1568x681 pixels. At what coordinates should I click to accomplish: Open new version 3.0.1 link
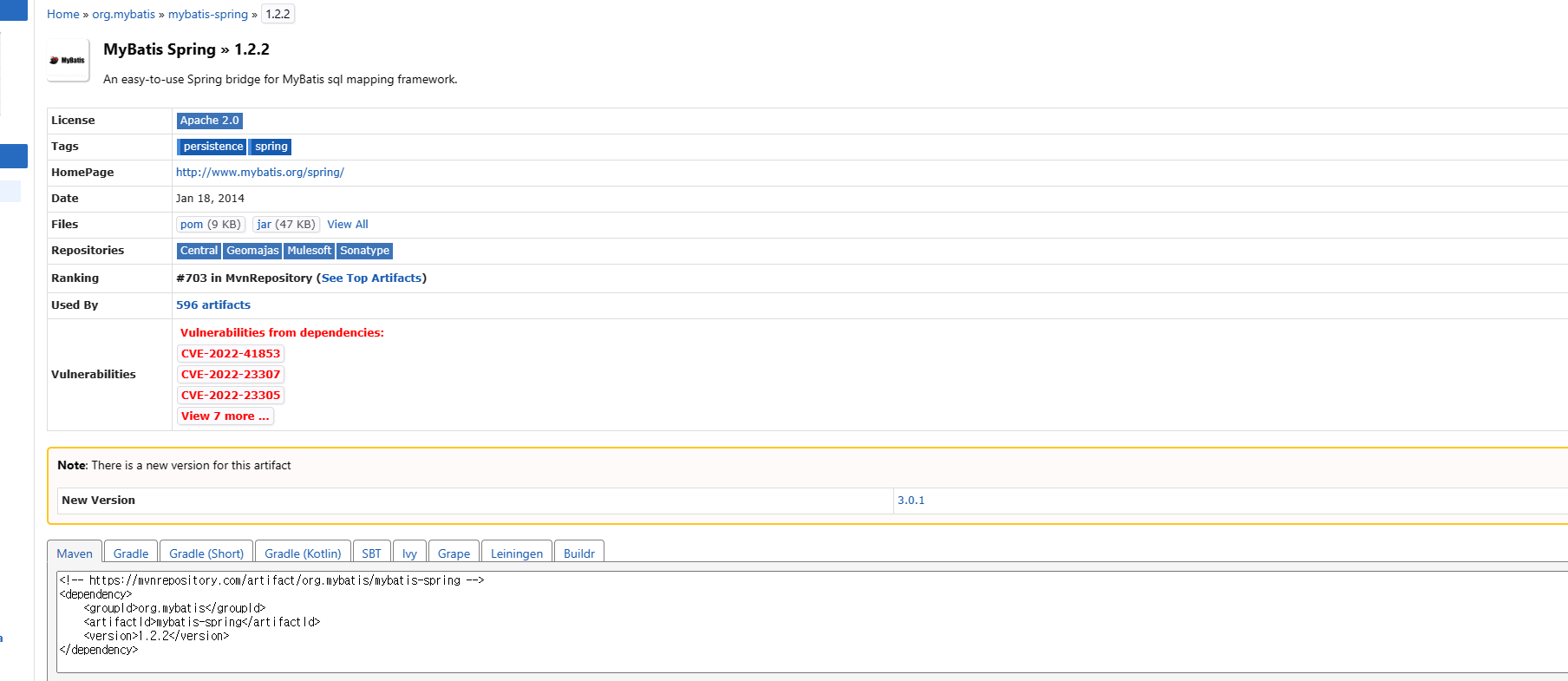pyautogui.click(x=911, y=501)
